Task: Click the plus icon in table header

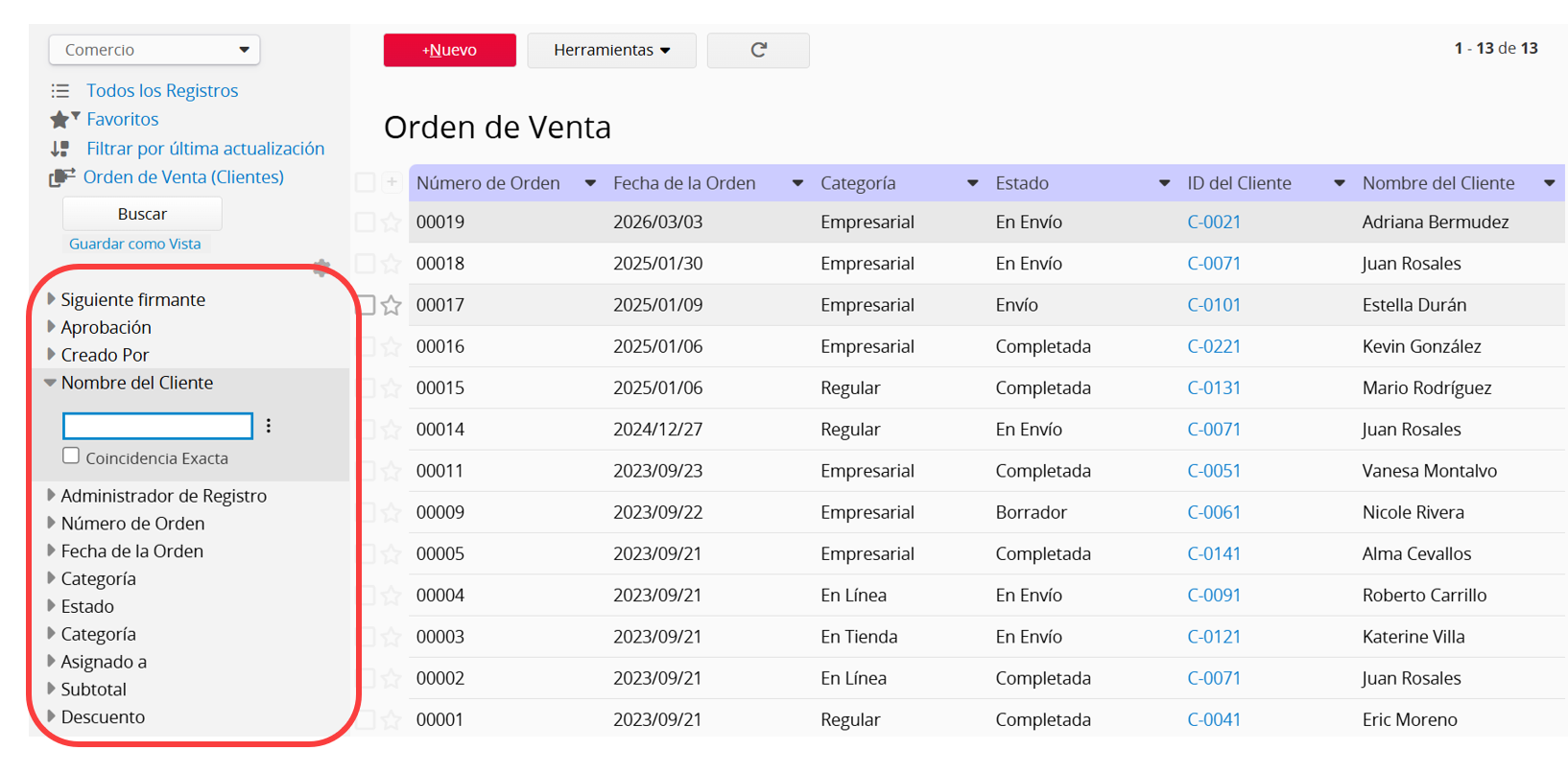Action: pos(392,182)
